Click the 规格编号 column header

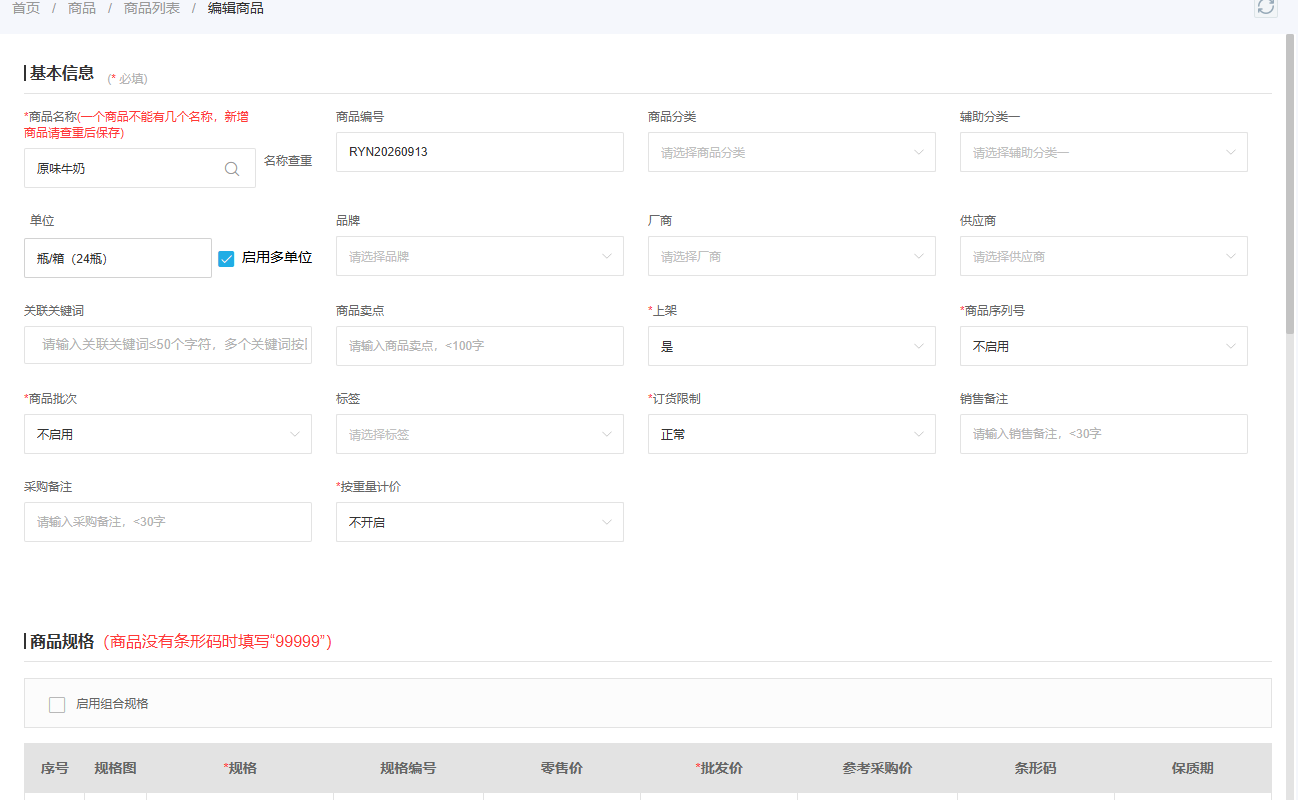pyautogui.click(x=408, y=768)
